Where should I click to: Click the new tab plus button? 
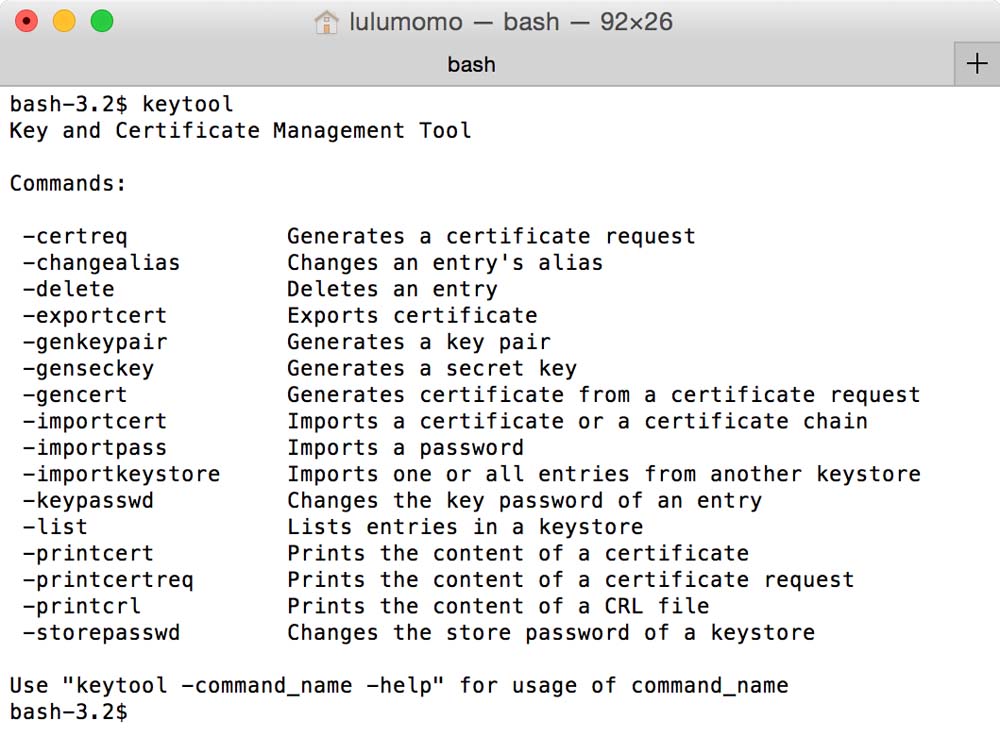(x=977, y=64)
